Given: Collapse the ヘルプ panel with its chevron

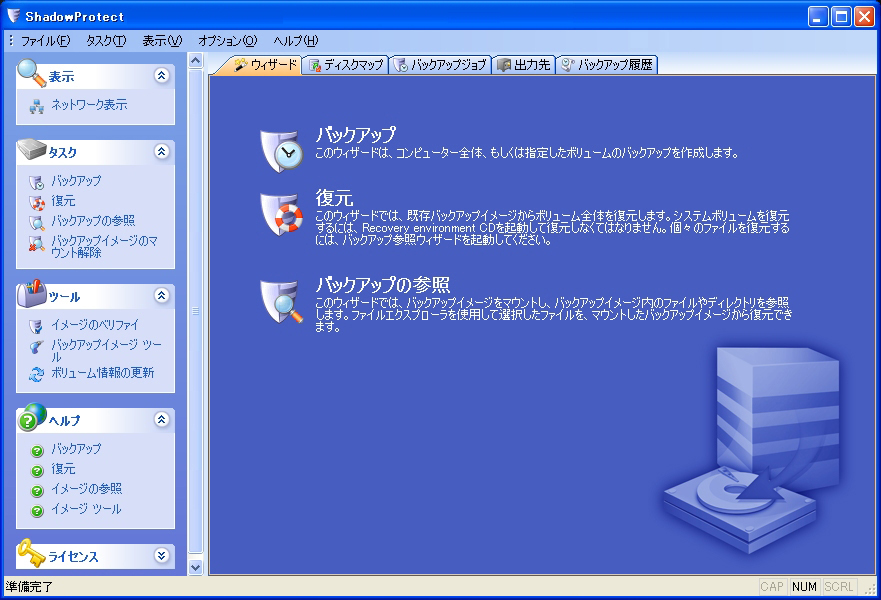Looking at the screenshot, I should point(161,419).
